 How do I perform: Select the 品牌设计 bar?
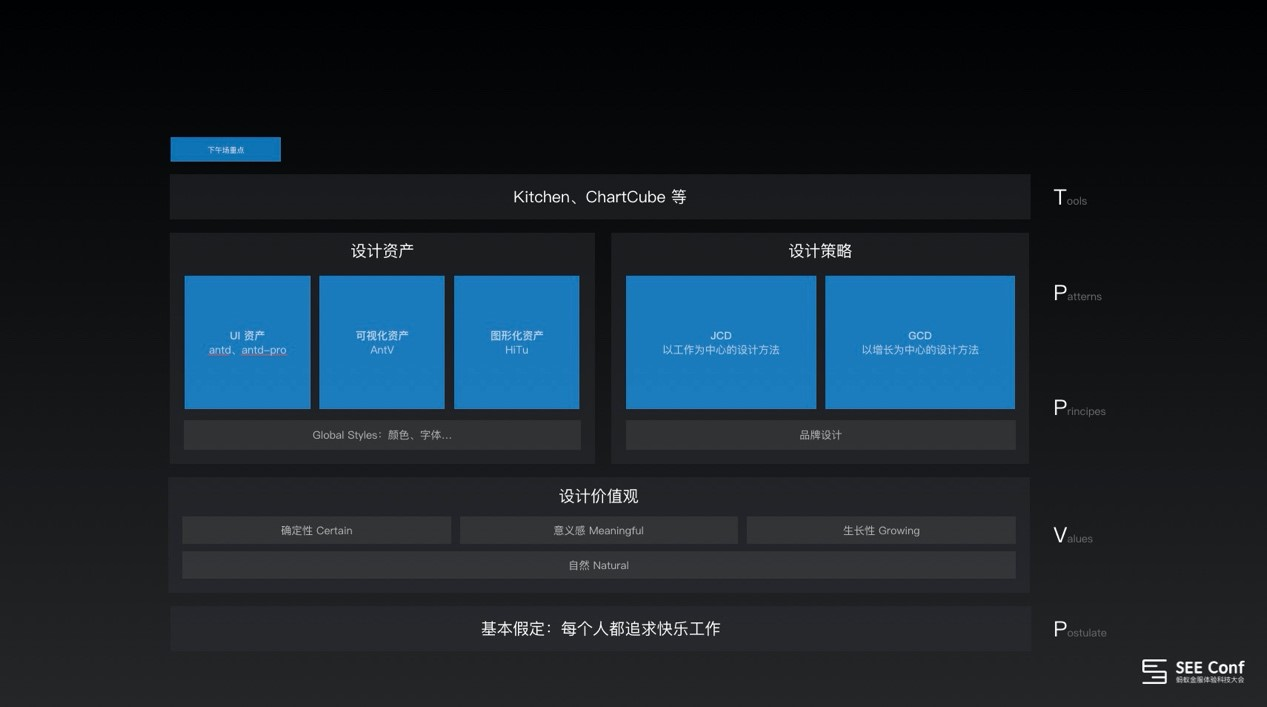(x=820, y=435)
